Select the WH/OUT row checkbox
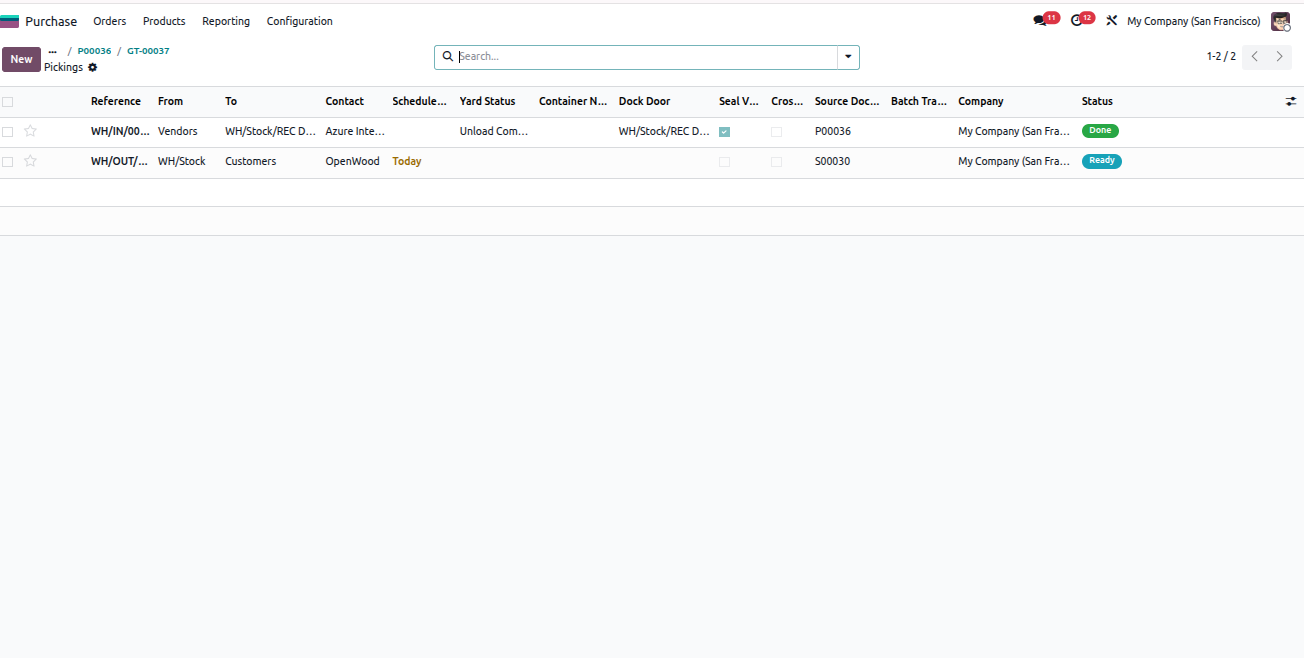 pos(8,162)
